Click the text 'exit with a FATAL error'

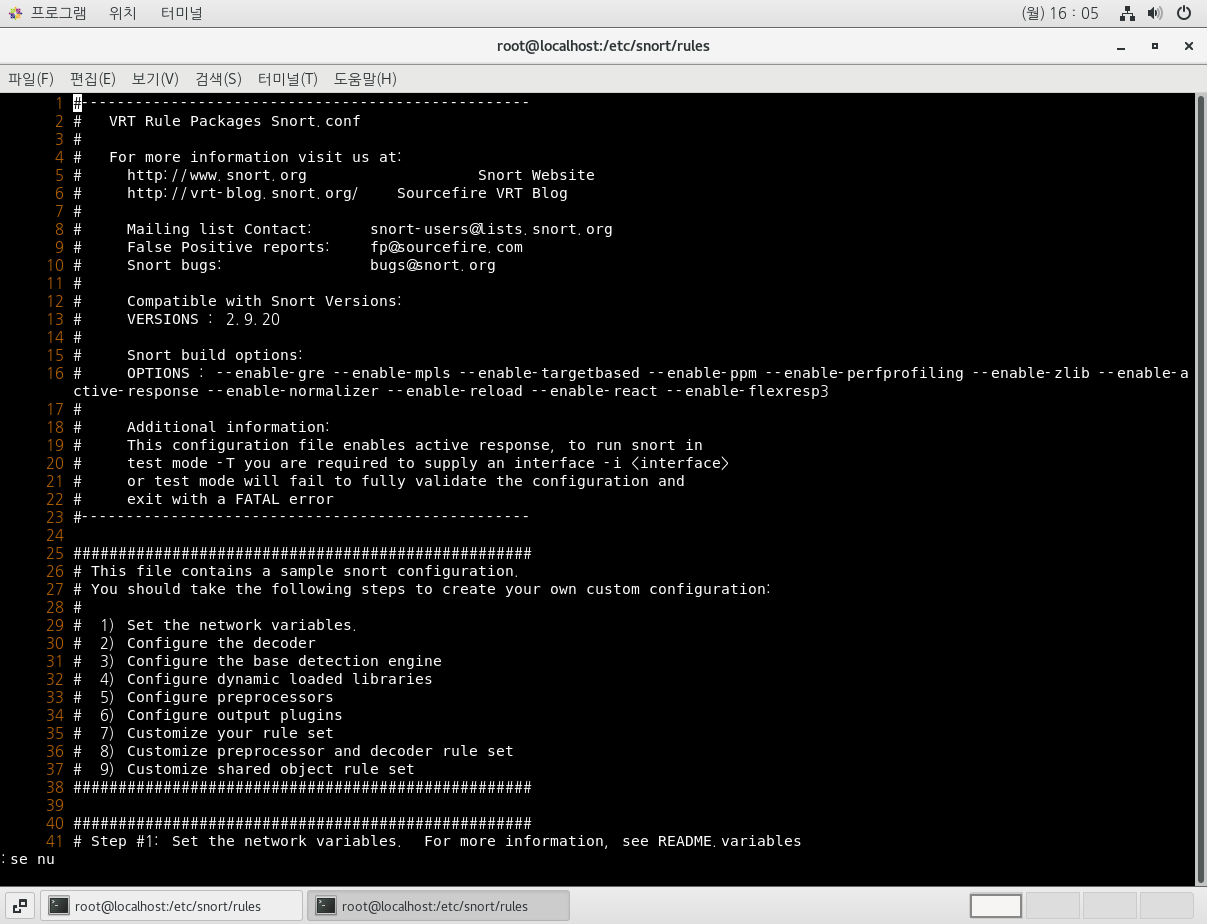230,499
